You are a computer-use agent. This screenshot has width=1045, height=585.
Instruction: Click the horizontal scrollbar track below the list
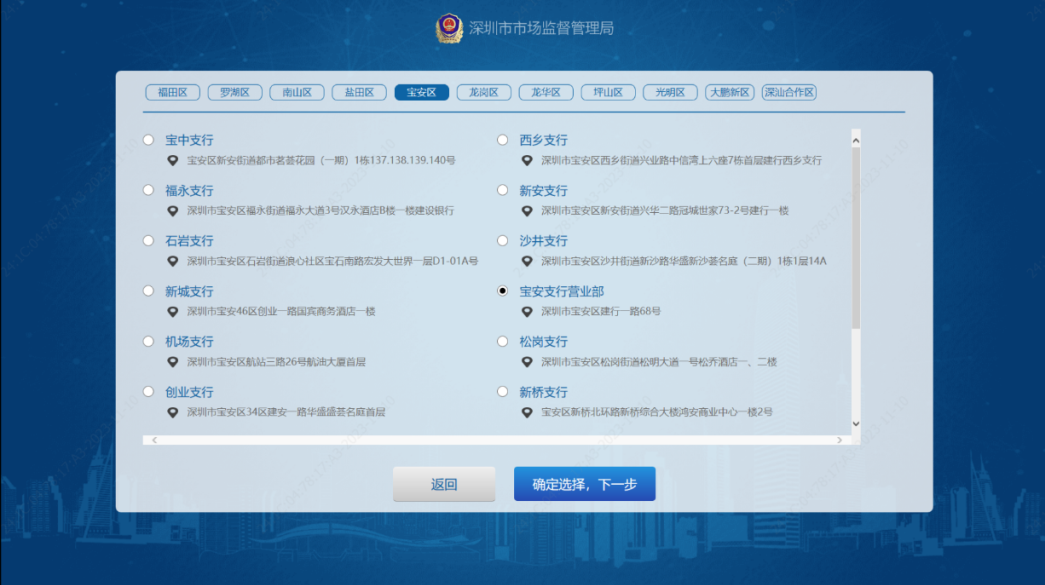(497, 440)
